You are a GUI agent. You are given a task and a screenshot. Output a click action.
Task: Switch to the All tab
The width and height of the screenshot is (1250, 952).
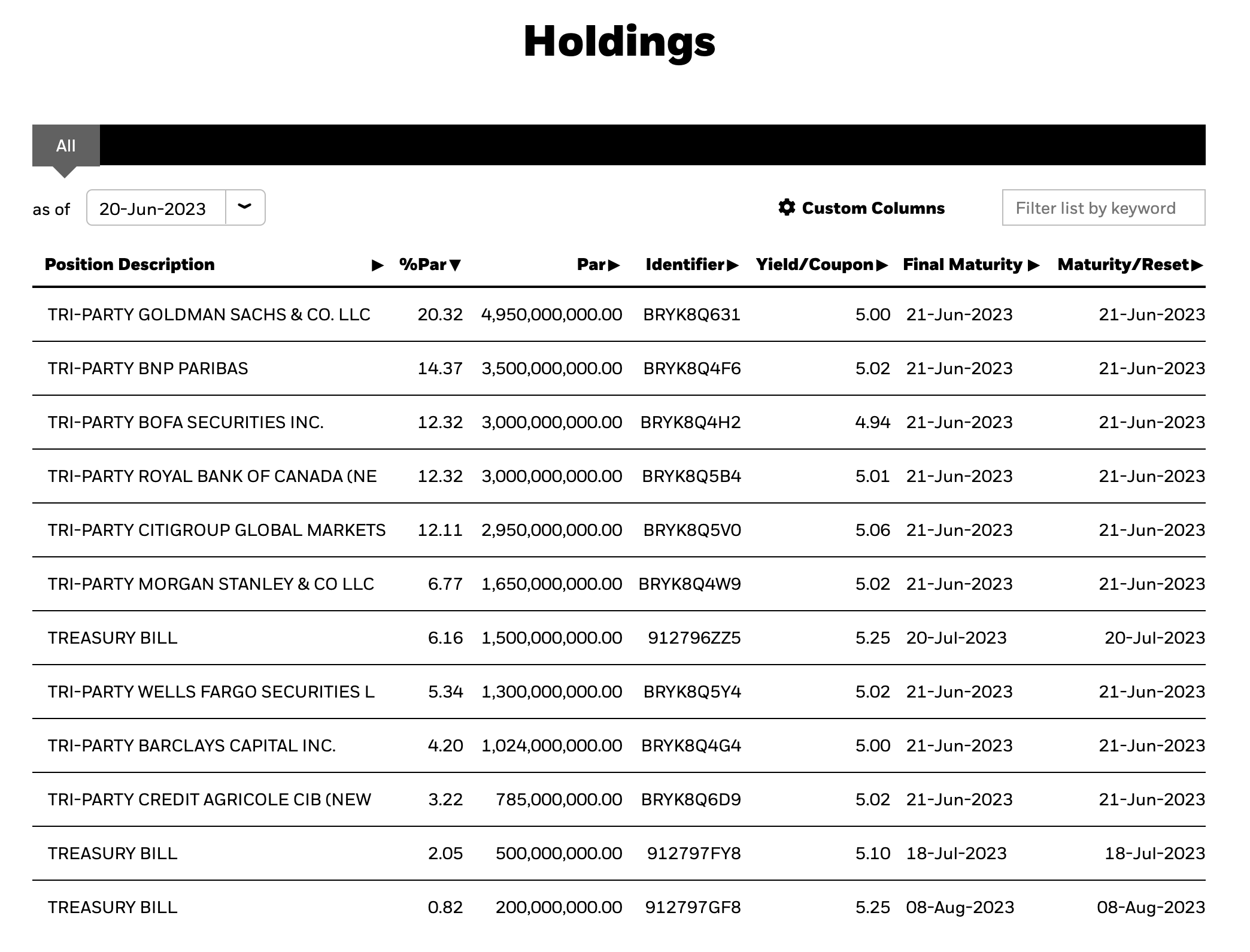click(x=66, y=145)
